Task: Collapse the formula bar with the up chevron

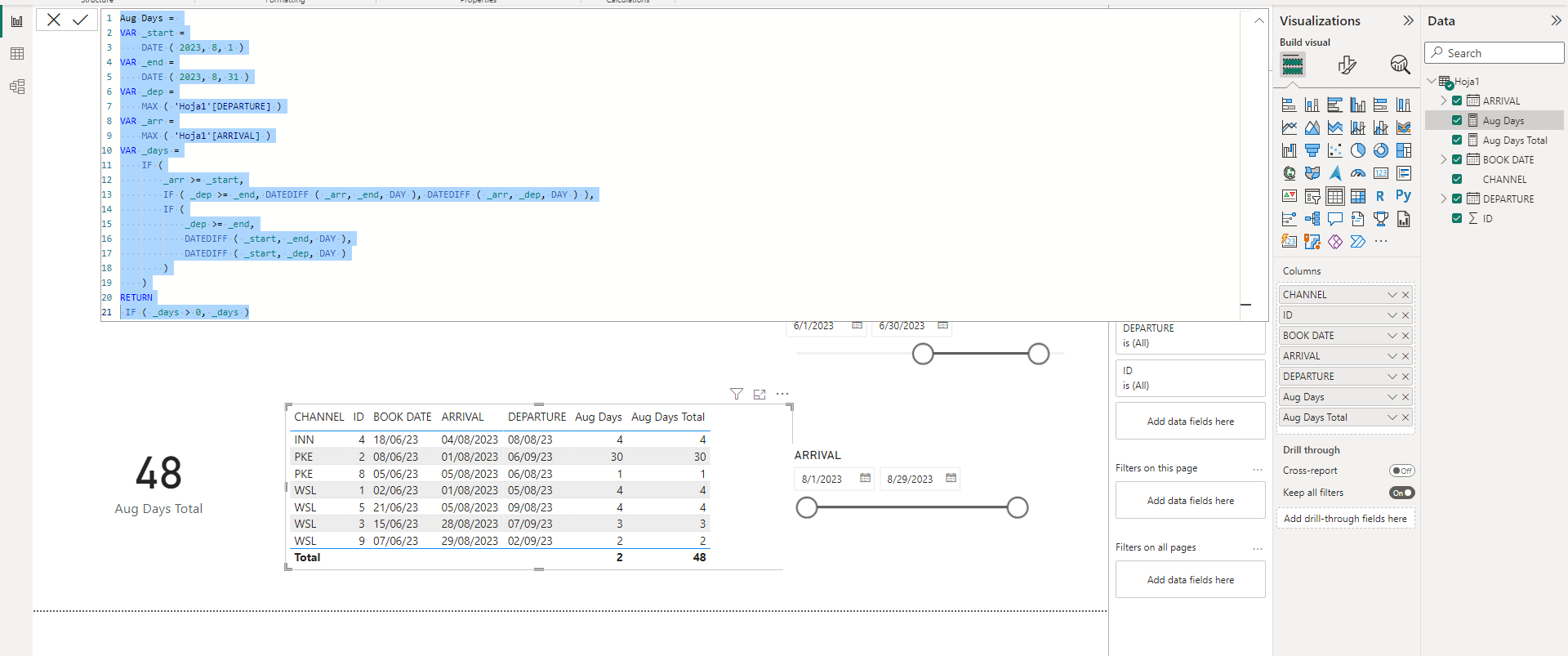Action: (1259, 21)
